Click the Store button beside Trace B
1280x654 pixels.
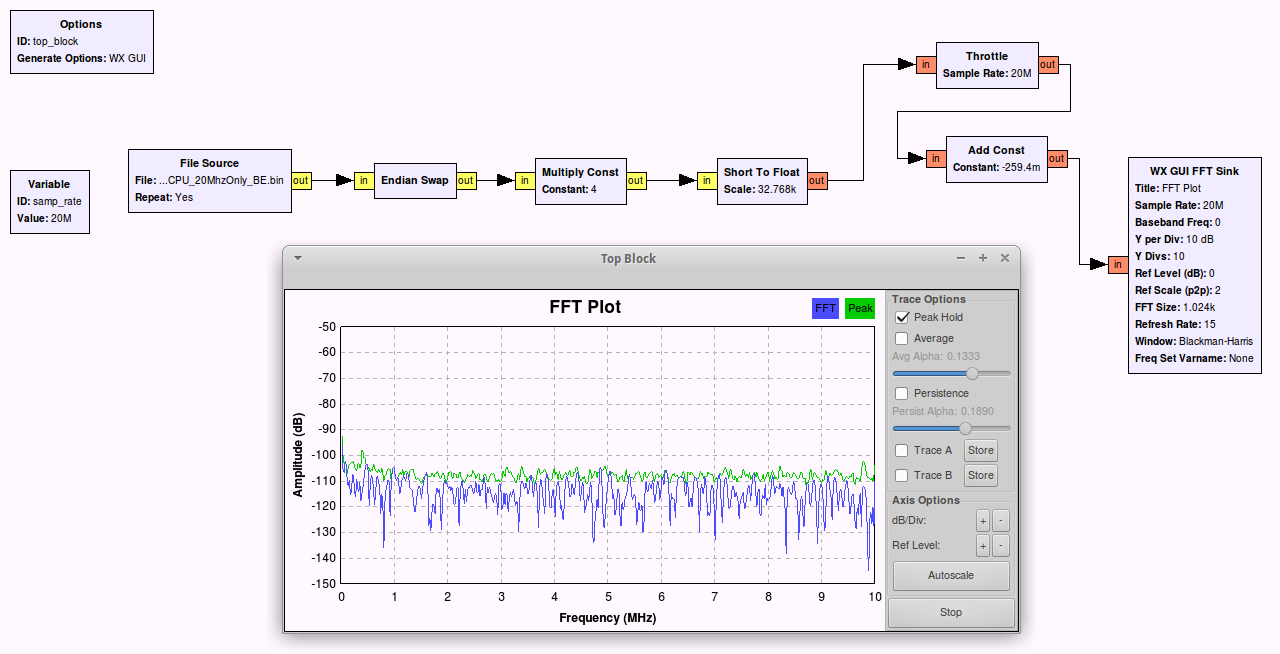[x=981, y=475]
